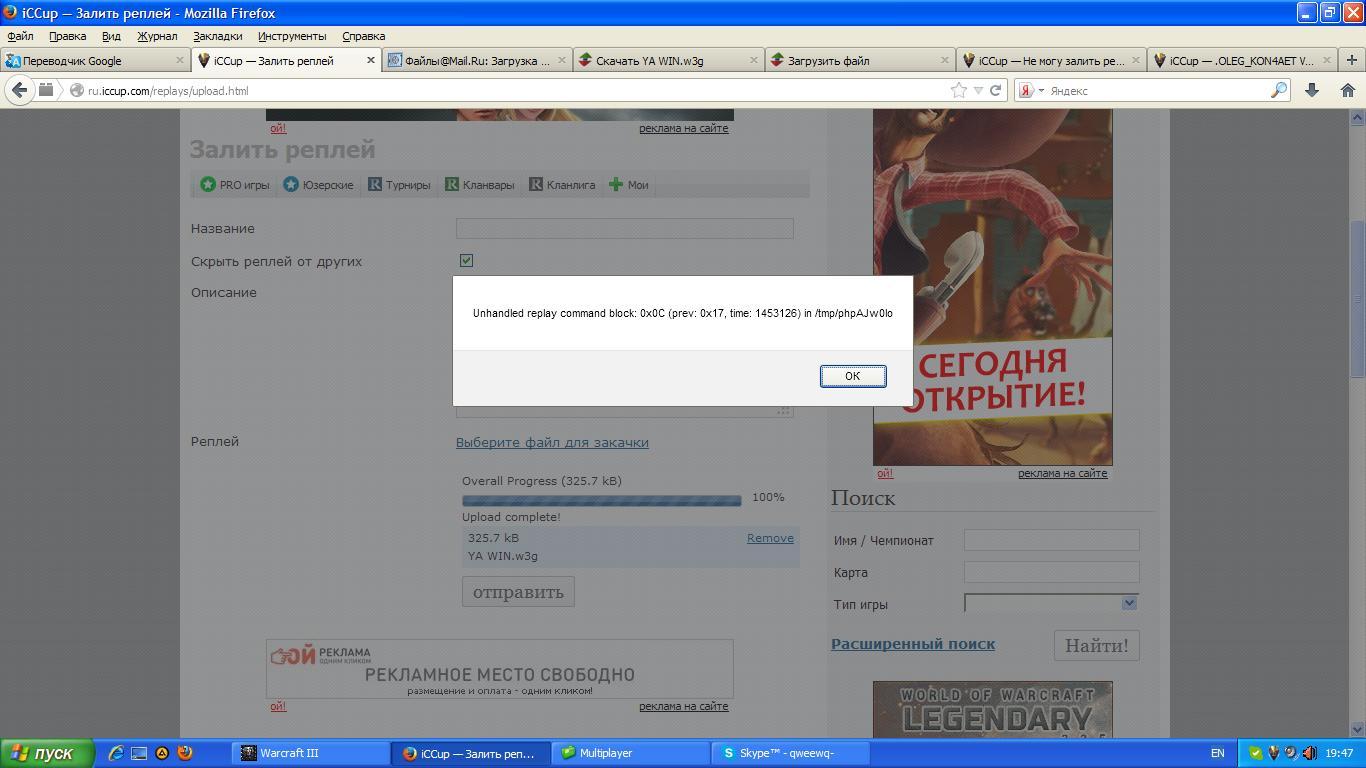Click the отправить button
This screenshot has height=768, width=1366.
[x=518, y=592]
